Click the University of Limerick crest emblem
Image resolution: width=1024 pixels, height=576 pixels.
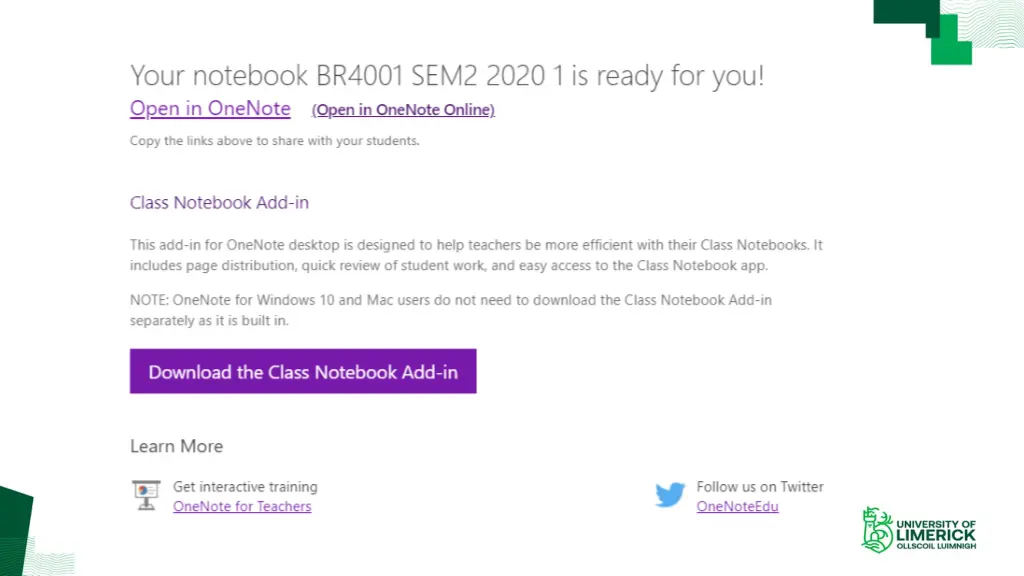pyautogui.click(x=877, y=530)
